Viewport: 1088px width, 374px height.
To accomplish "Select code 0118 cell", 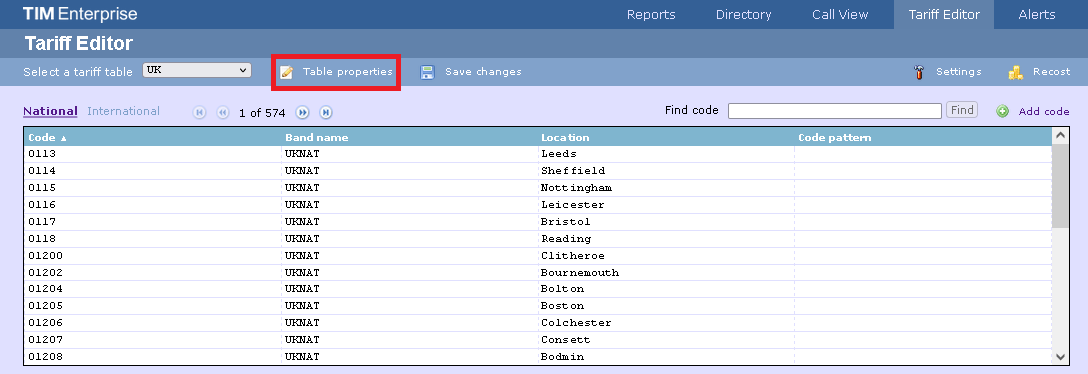I will (153, 239).
